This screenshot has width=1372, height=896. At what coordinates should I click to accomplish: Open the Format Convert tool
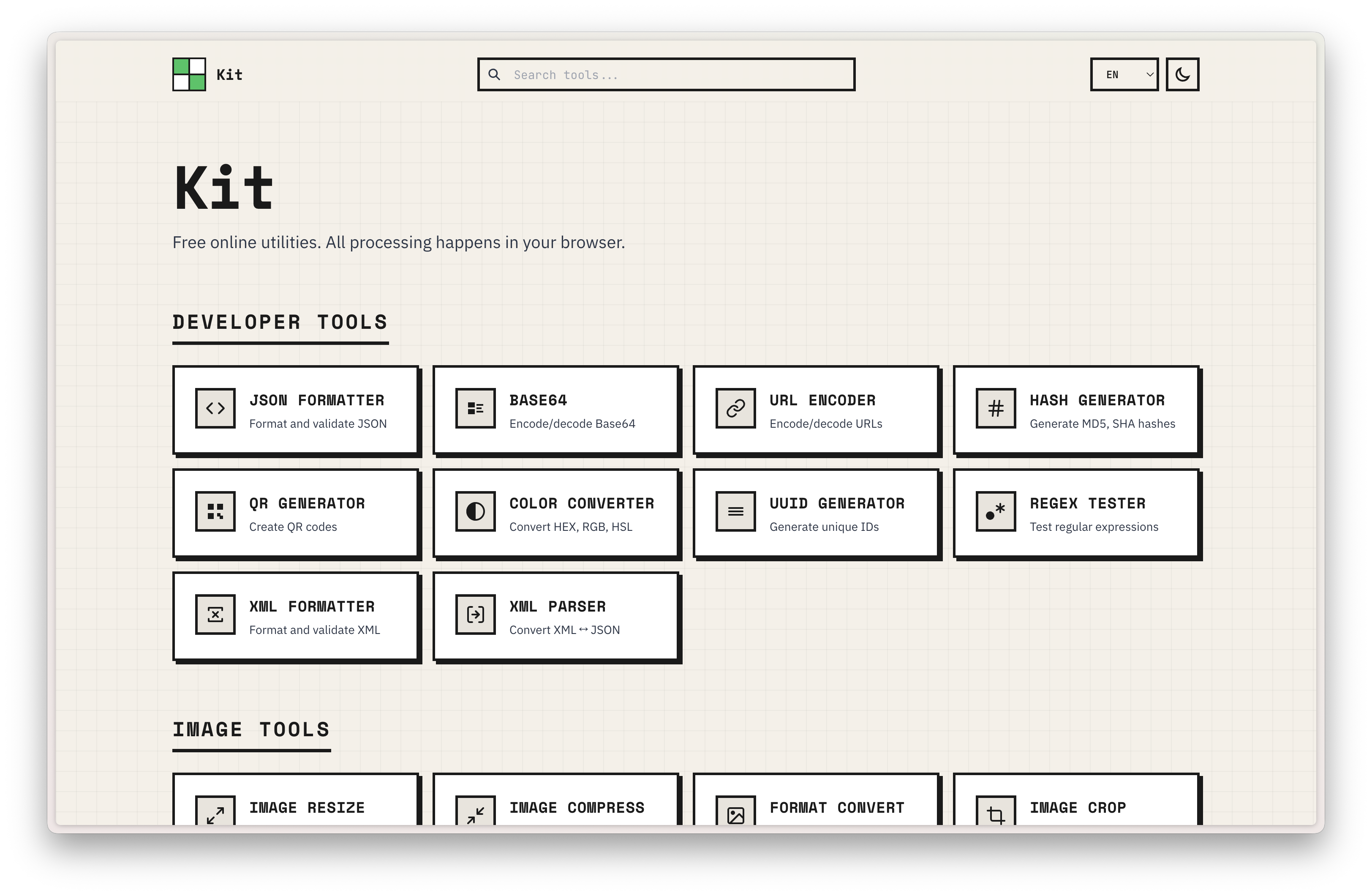pos(816,808)
